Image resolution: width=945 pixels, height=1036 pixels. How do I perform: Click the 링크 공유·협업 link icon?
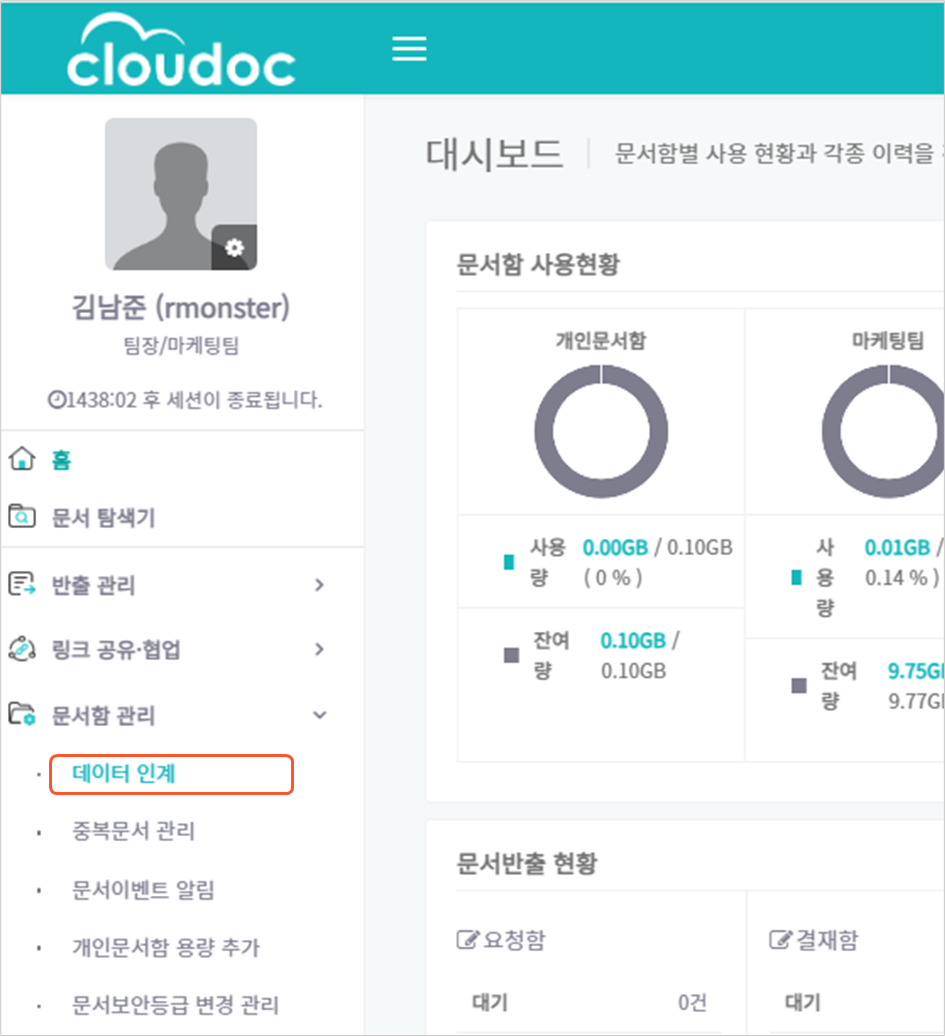pos(22,649)
